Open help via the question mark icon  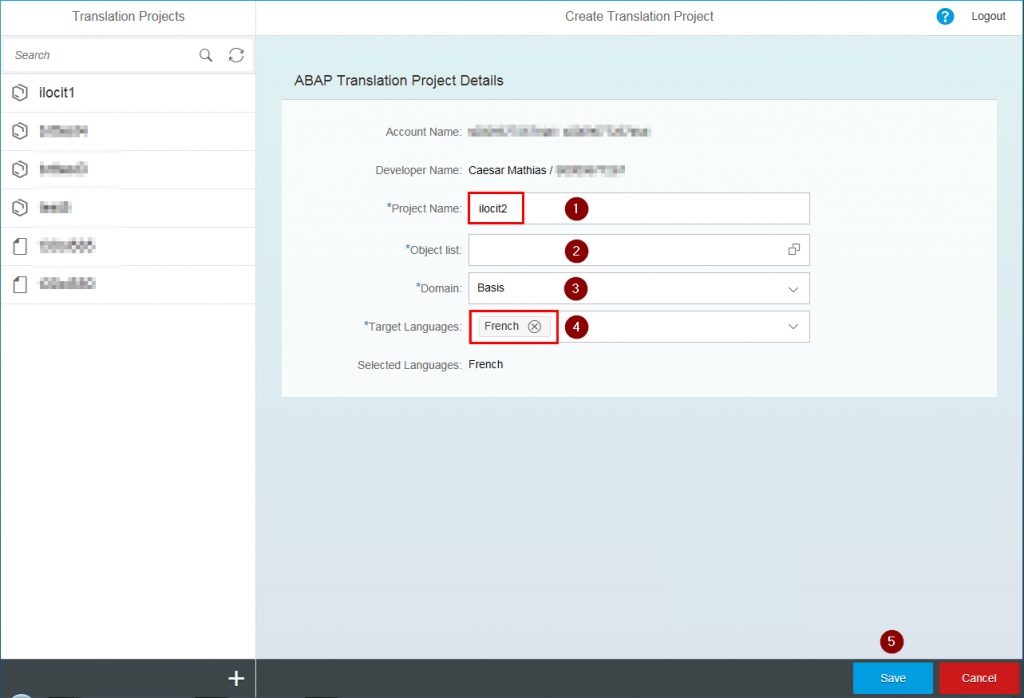pos(945,16)
